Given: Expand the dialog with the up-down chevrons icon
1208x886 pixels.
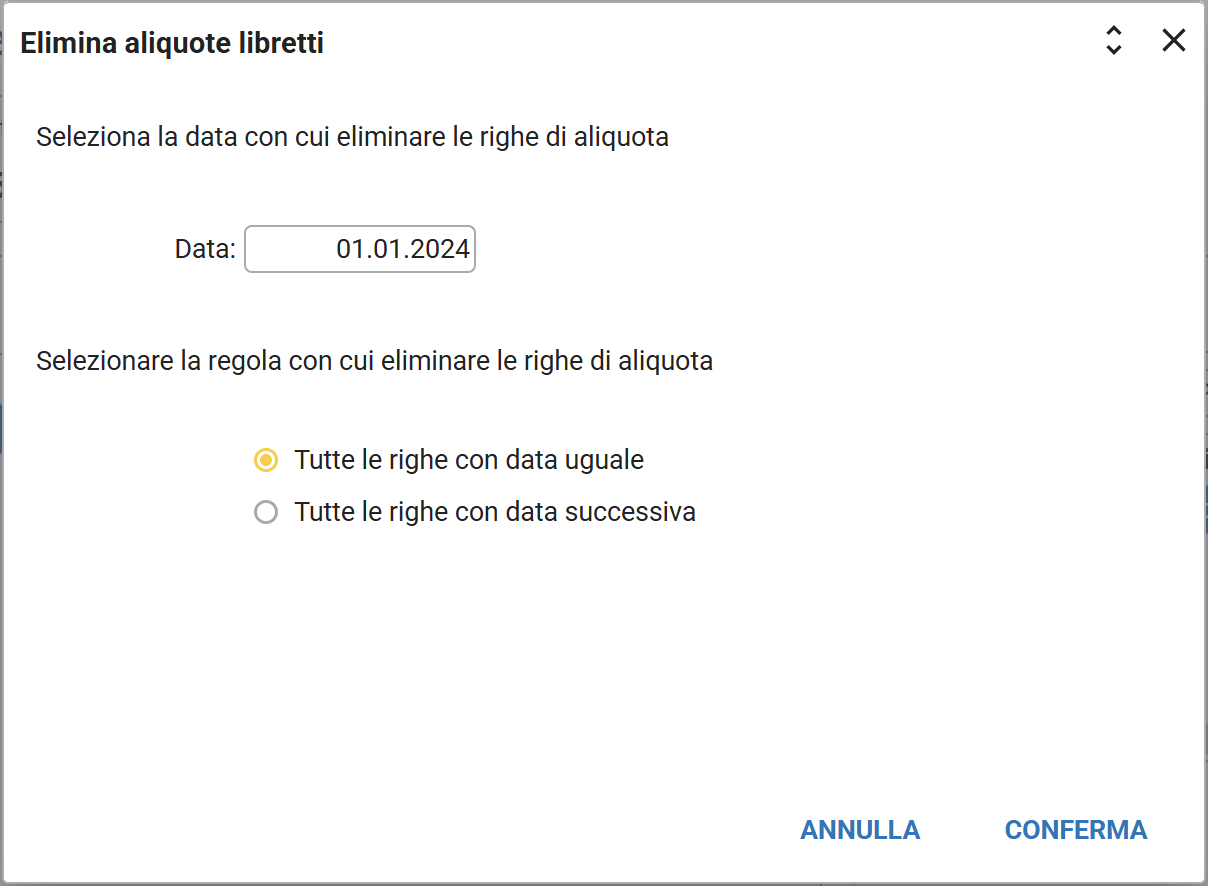Looking at the screenshot, I should 1113,41.
